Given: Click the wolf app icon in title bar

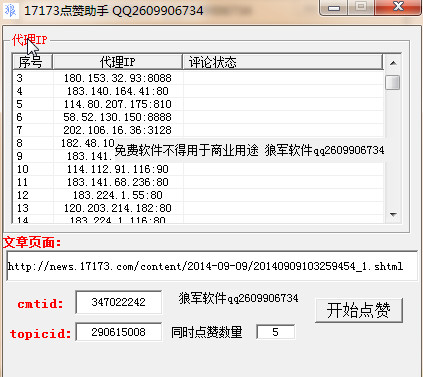Looking at the screenshot, I should (x=10, y=10).
